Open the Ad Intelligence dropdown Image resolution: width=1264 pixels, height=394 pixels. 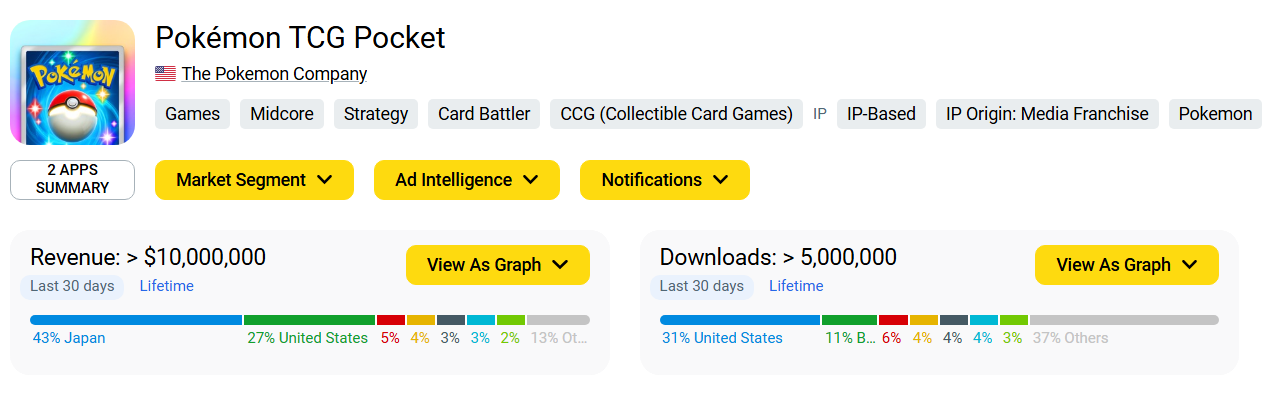click(x=467, y=180)
